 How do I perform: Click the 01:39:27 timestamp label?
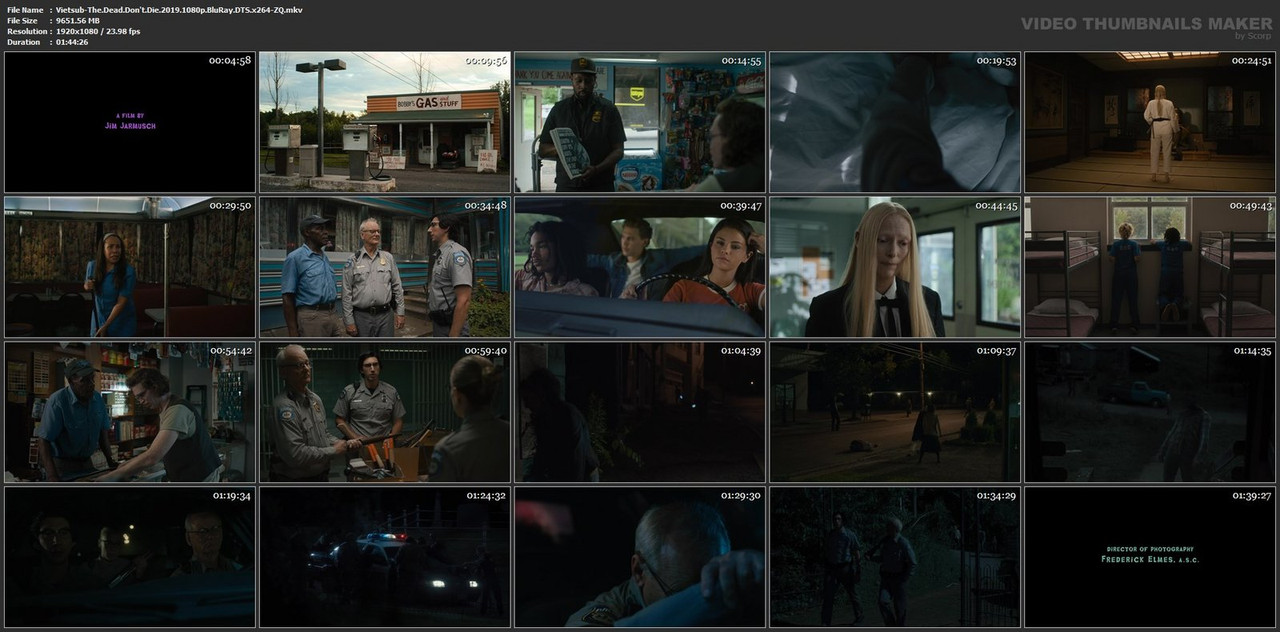pyautogui.click(x=1250, y=496)
